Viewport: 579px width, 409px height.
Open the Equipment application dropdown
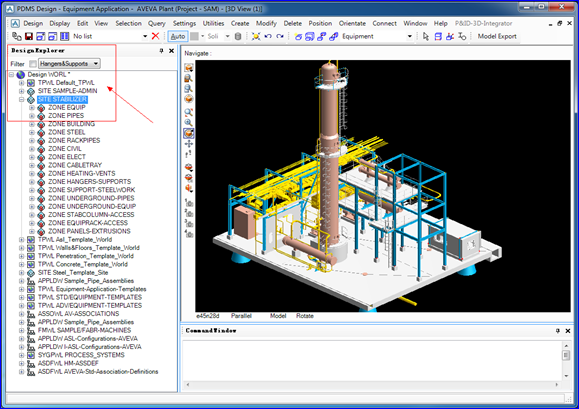coord(410,36)
